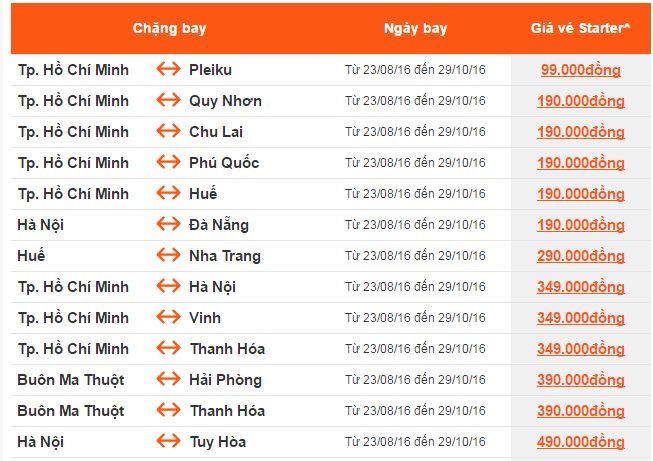
Task: Click the arrow icon between Hồ Chí Minh and Pleiku
Action: (x=167, y=70)
